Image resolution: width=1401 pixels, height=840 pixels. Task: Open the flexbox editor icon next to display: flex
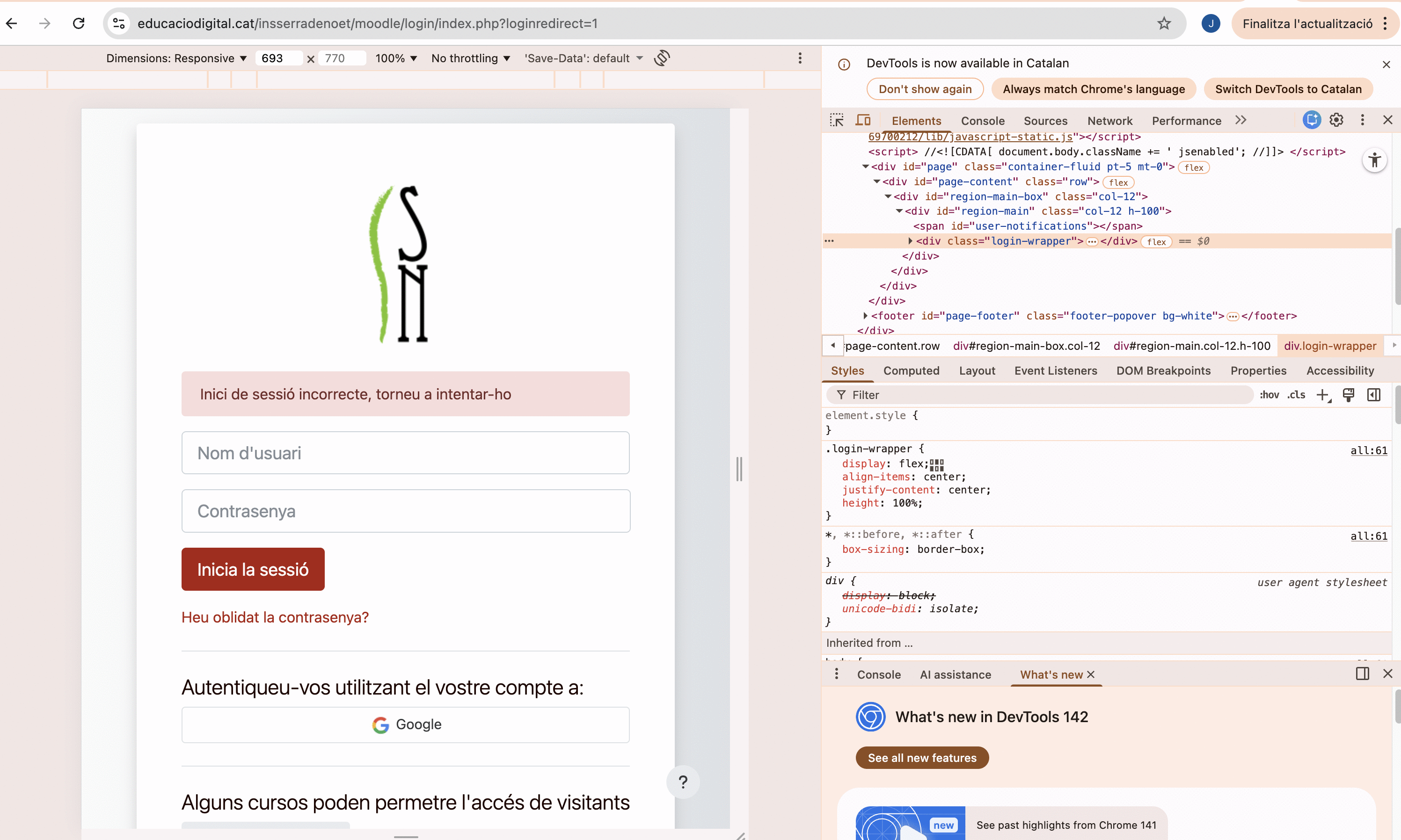tap(937, 465)
